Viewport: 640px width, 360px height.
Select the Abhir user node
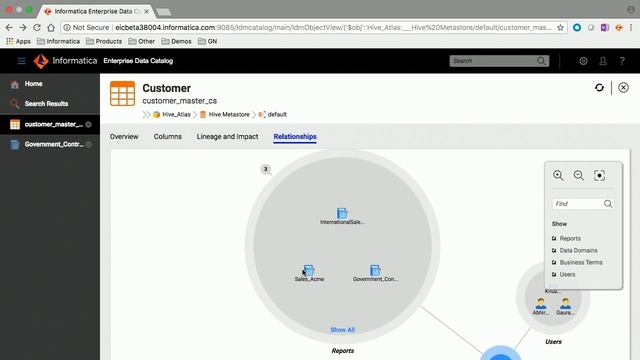(541, 306)
